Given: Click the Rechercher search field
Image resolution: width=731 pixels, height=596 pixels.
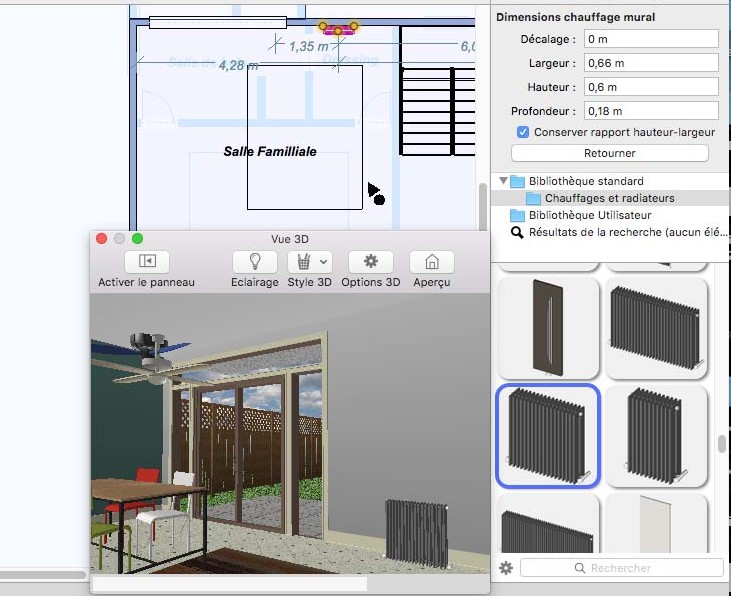Looking at the screenshot, I should [x=621, y=568].
